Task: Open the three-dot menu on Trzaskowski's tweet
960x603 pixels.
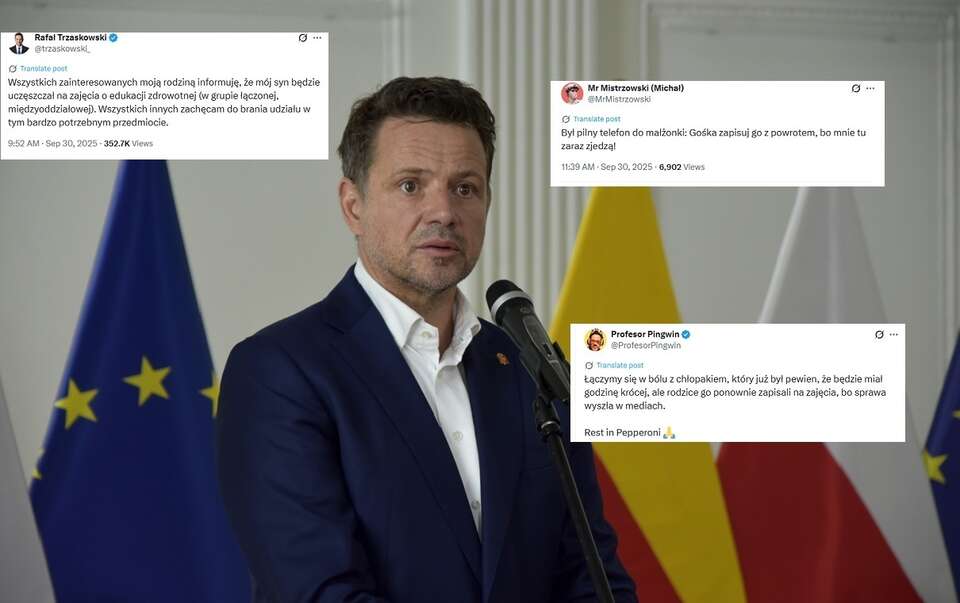Action: [x=317, y=38]
